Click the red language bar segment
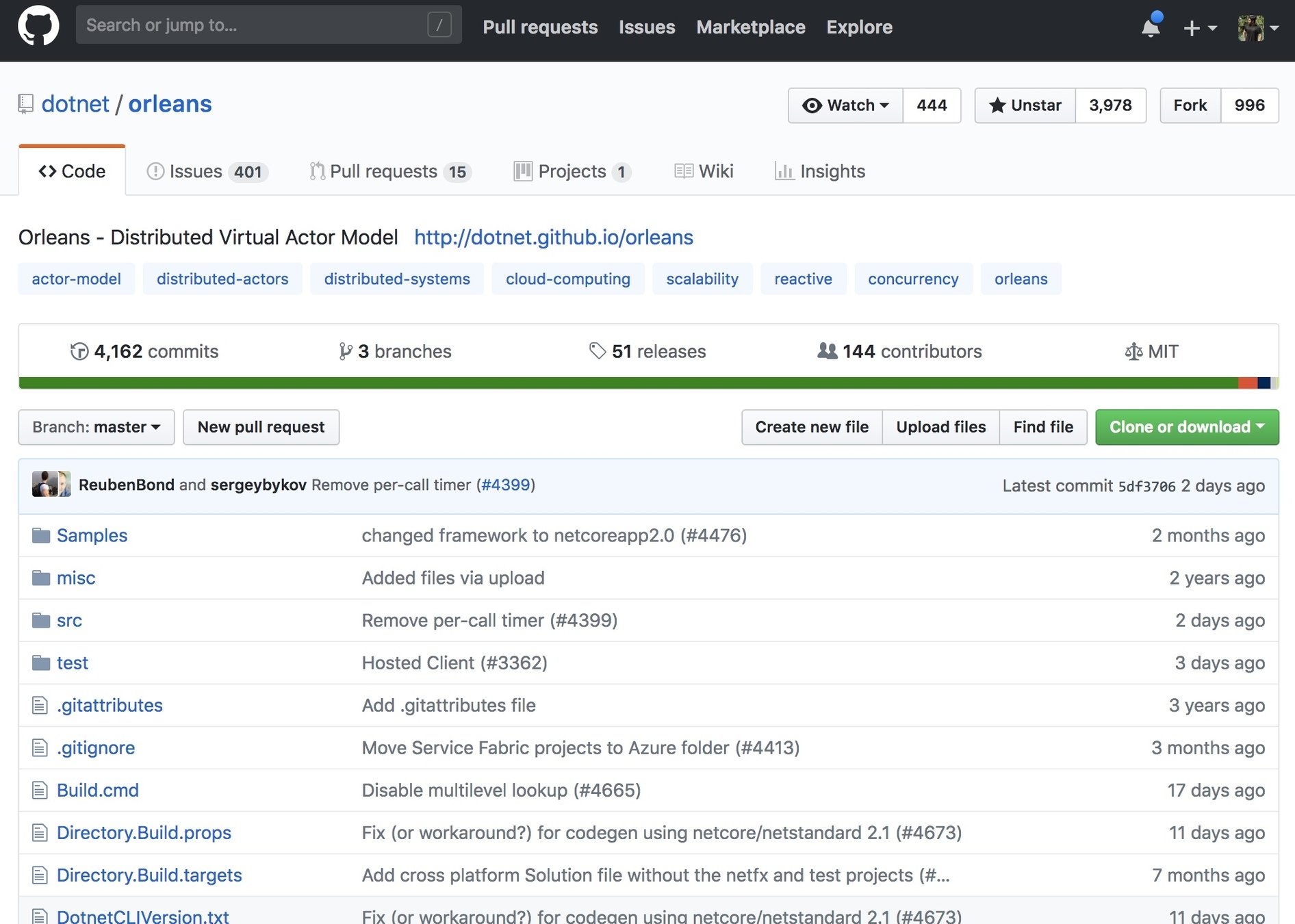1295x924 pixels. coord(1248,383)
